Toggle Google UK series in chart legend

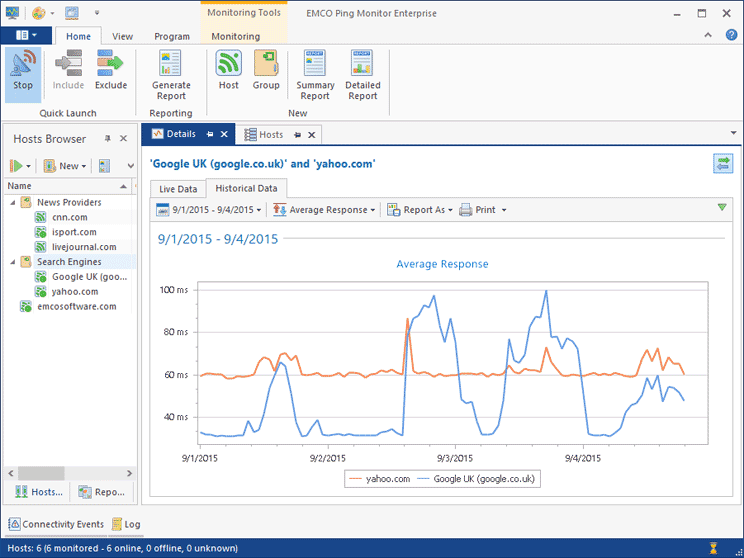pyautogui.click(x=473, y=479)
